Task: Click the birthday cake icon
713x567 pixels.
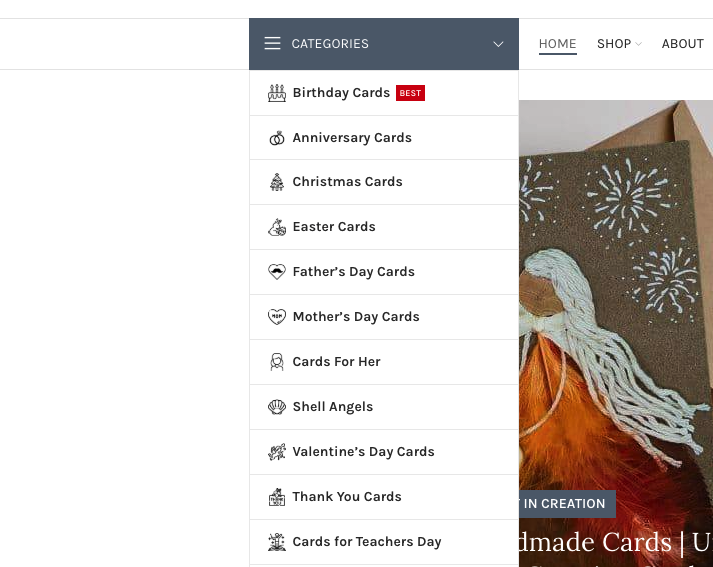Action: click(x=277, y=93)
